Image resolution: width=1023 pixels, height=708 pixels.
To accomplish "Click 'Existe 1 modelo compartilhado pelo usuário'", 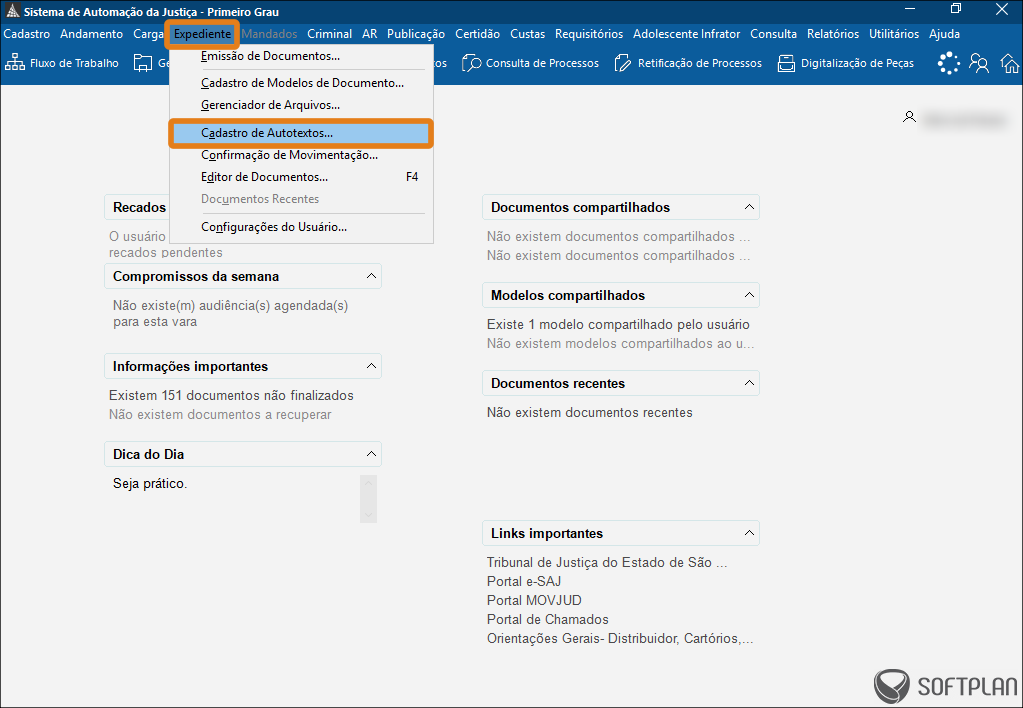I will 618,324.
